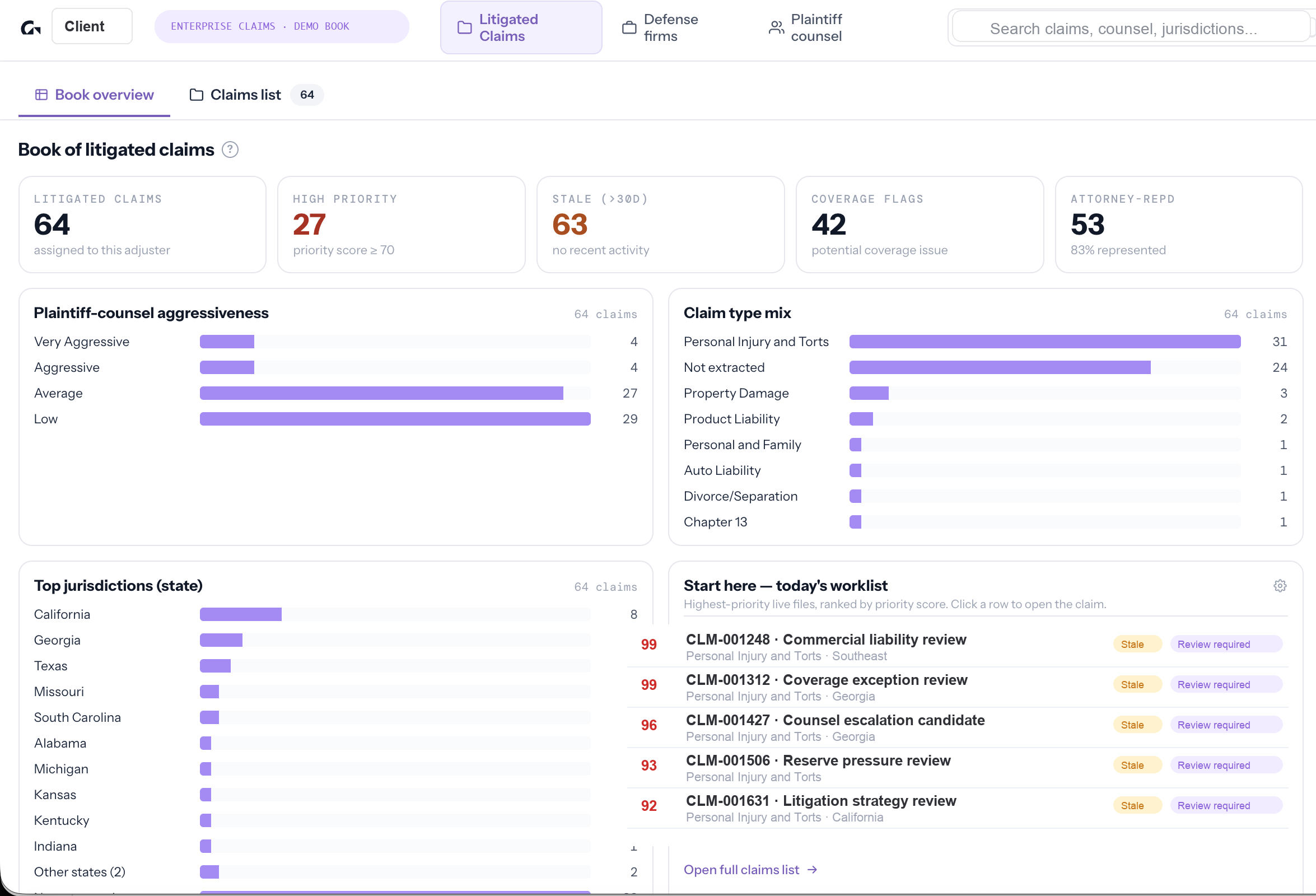Open worklist settings gear icon
The height and width of the screenshot is (896, 1316).
pos(1280,586)
